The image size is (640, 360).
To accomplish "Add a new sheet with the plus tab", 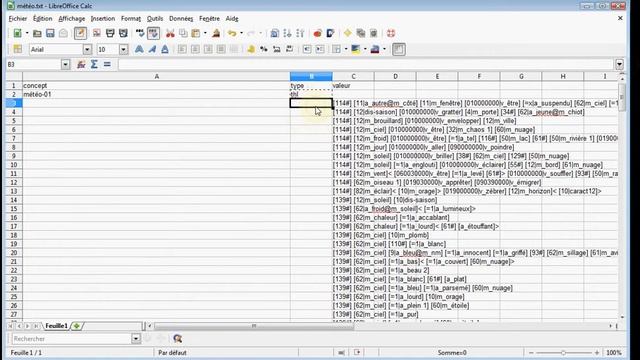I will coord(76,326).
